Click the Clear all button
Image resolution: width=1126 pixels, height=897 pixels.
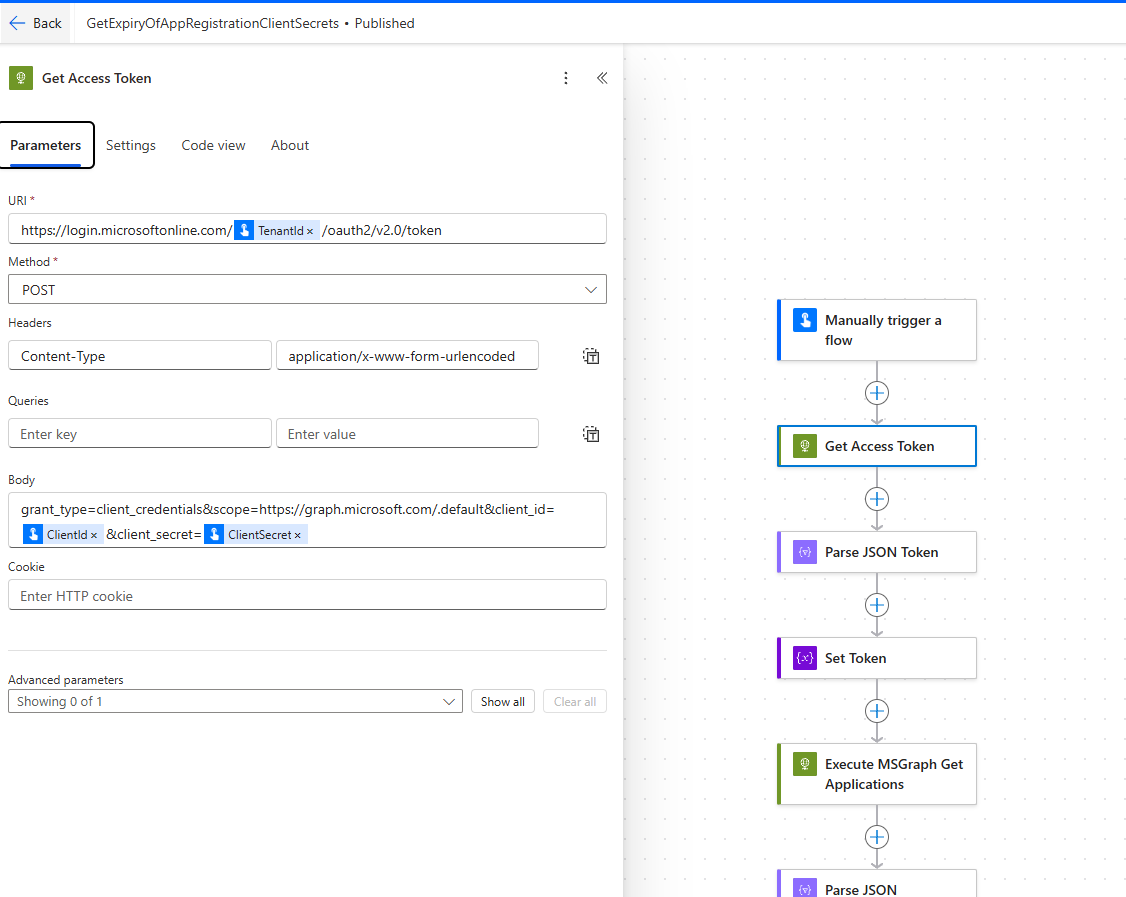[574, 702]
